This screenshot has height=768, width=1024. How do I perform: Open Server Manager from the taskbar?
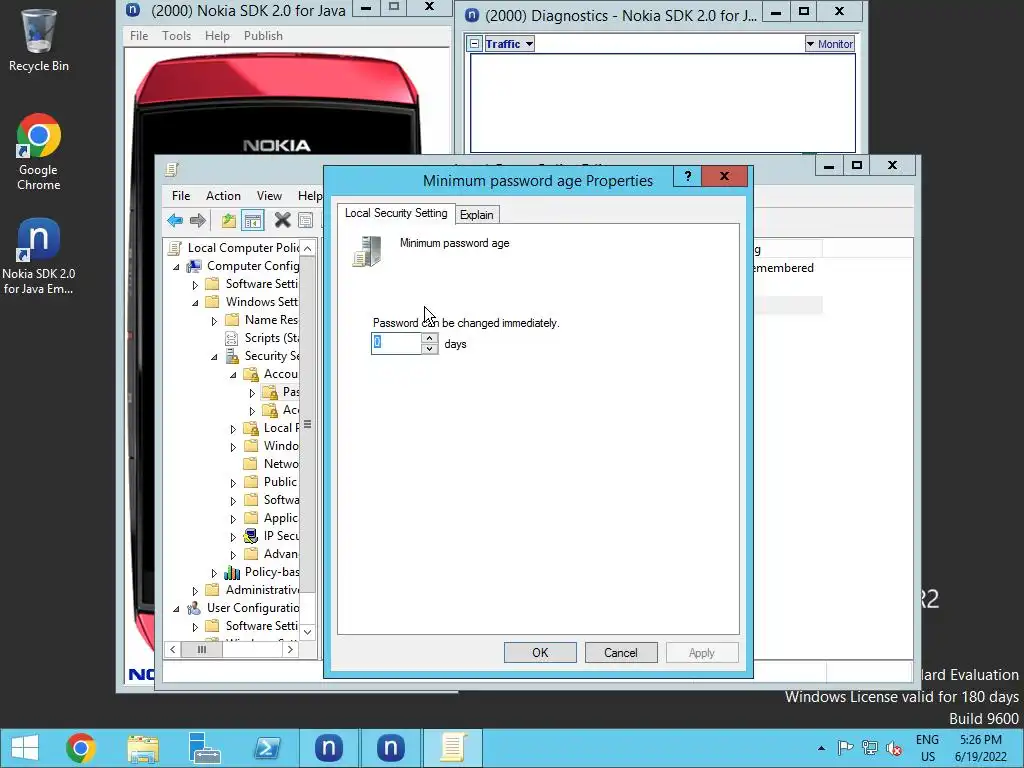pyautogui.click(x=204, y=748)
